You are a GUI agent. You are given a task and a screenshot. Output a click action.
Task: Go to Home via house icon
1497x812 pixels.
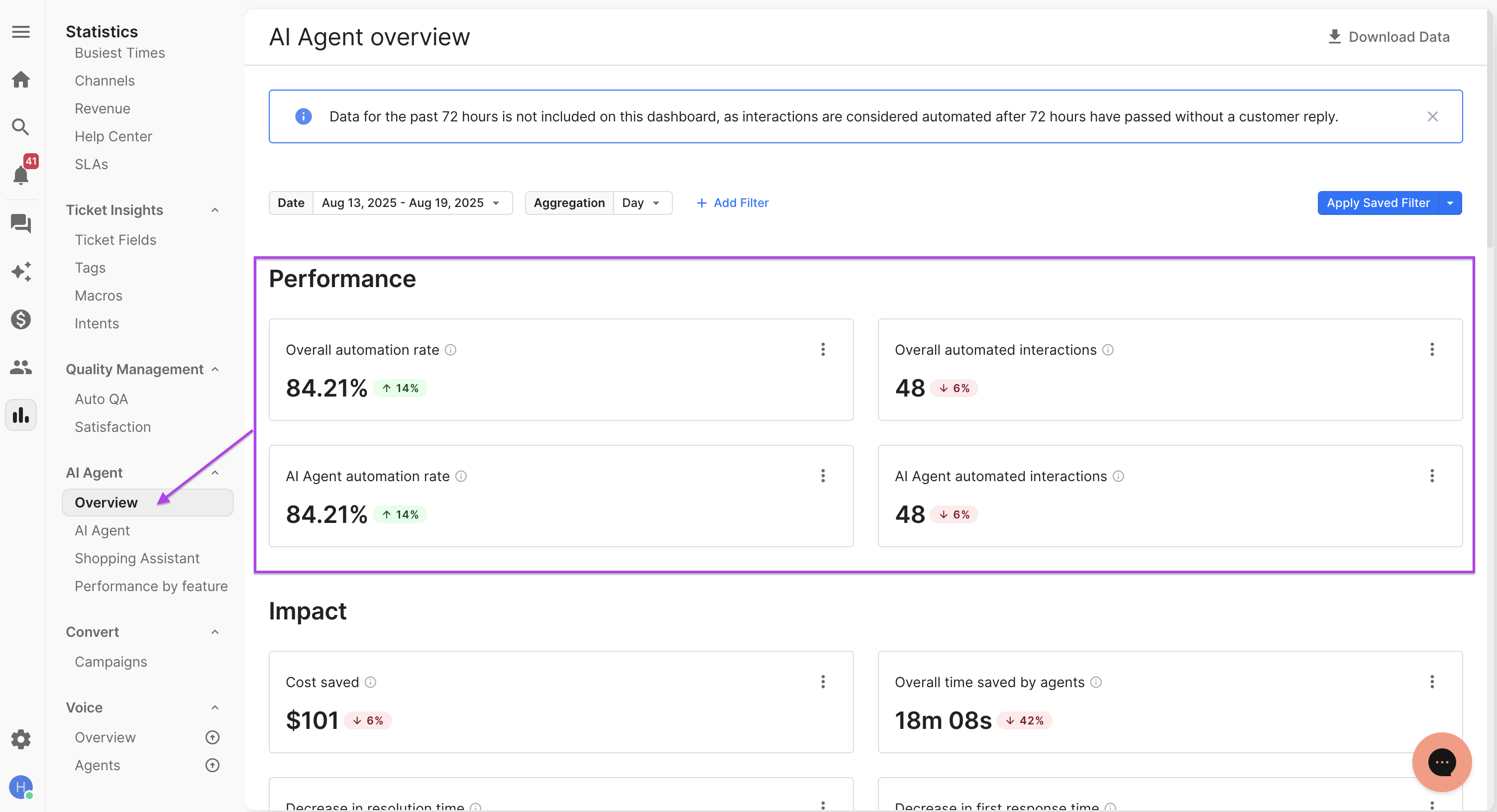21,80
